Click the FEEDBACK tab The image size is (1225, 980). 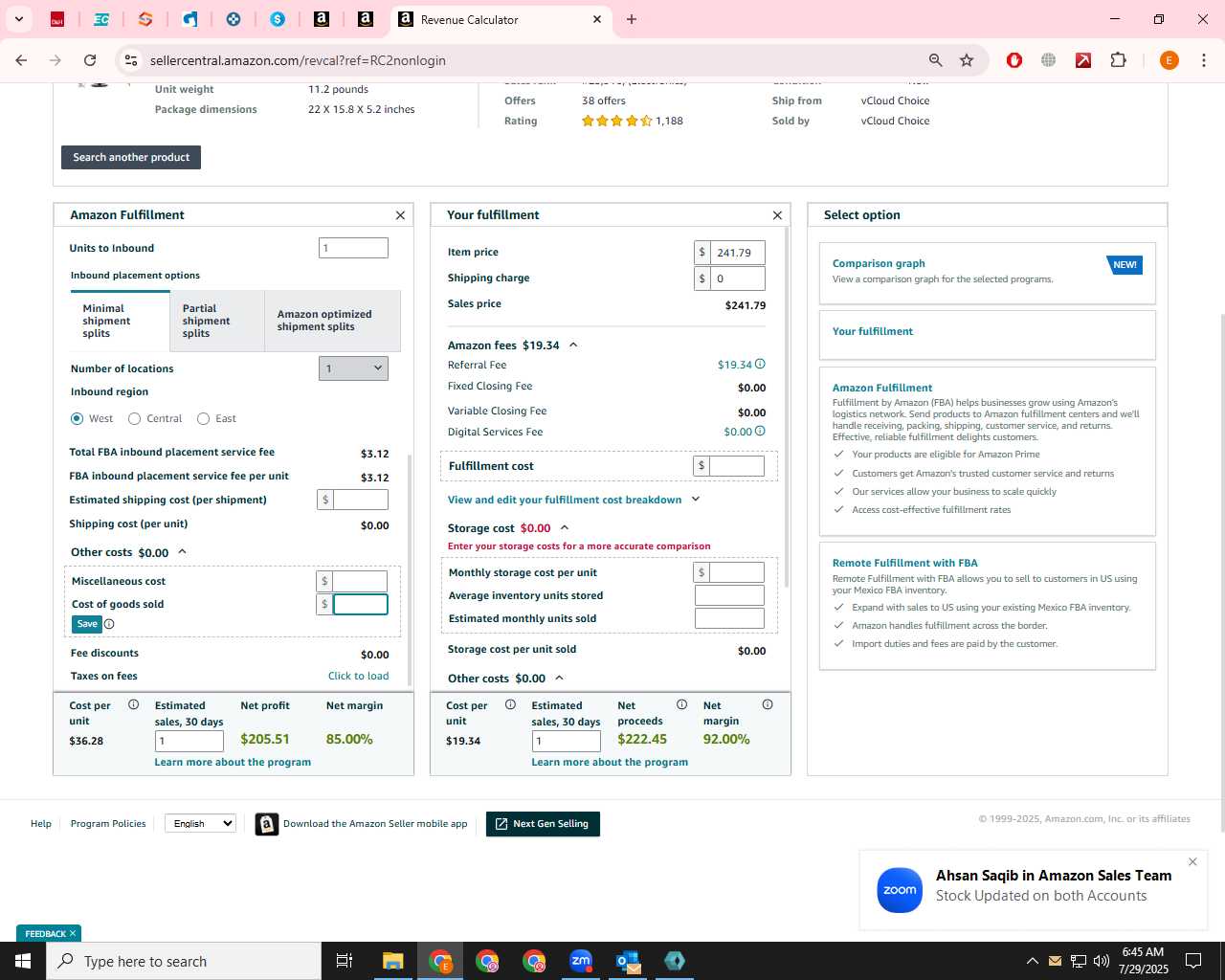pyautogui.click(x=49, y=933)
